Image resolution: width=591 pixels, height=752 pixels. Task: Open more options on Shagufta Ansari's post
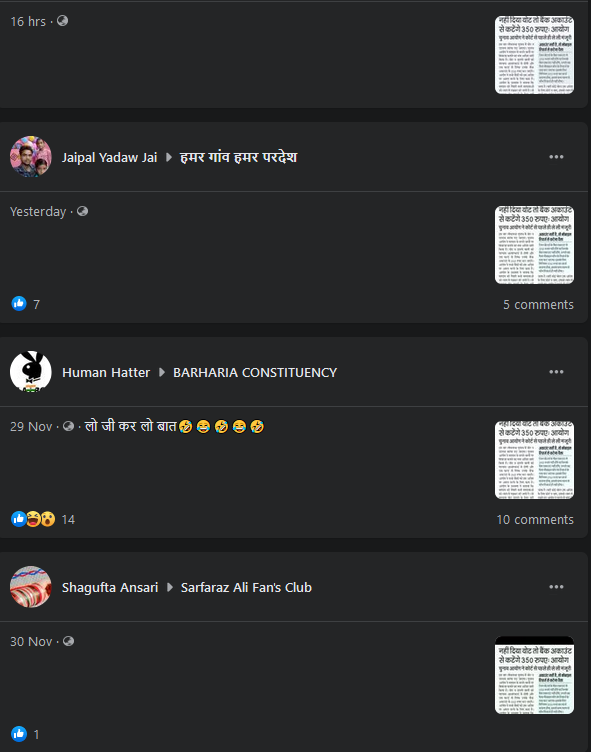point(556,587)
